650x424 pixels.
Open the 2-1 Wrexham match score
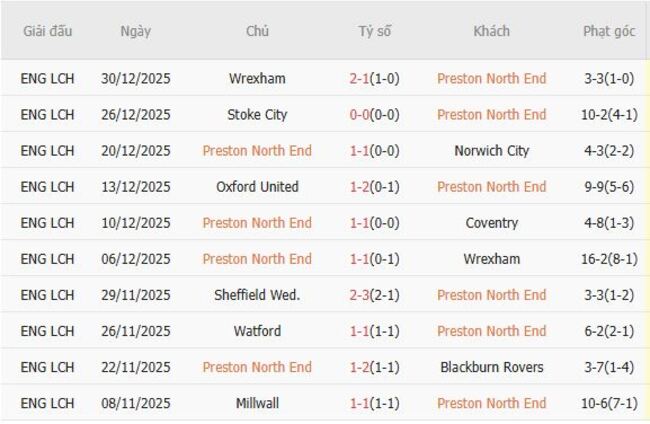click(x=375, y=79)
